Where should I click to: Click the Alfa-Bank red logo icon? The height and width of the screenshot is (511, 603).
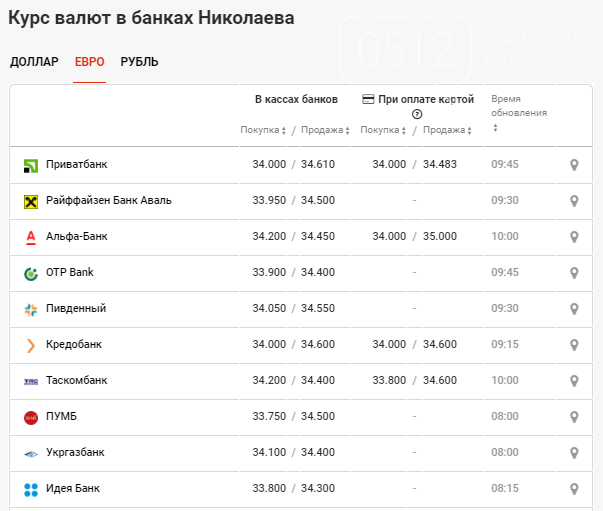pyautogui.click(x=30, y=237)
